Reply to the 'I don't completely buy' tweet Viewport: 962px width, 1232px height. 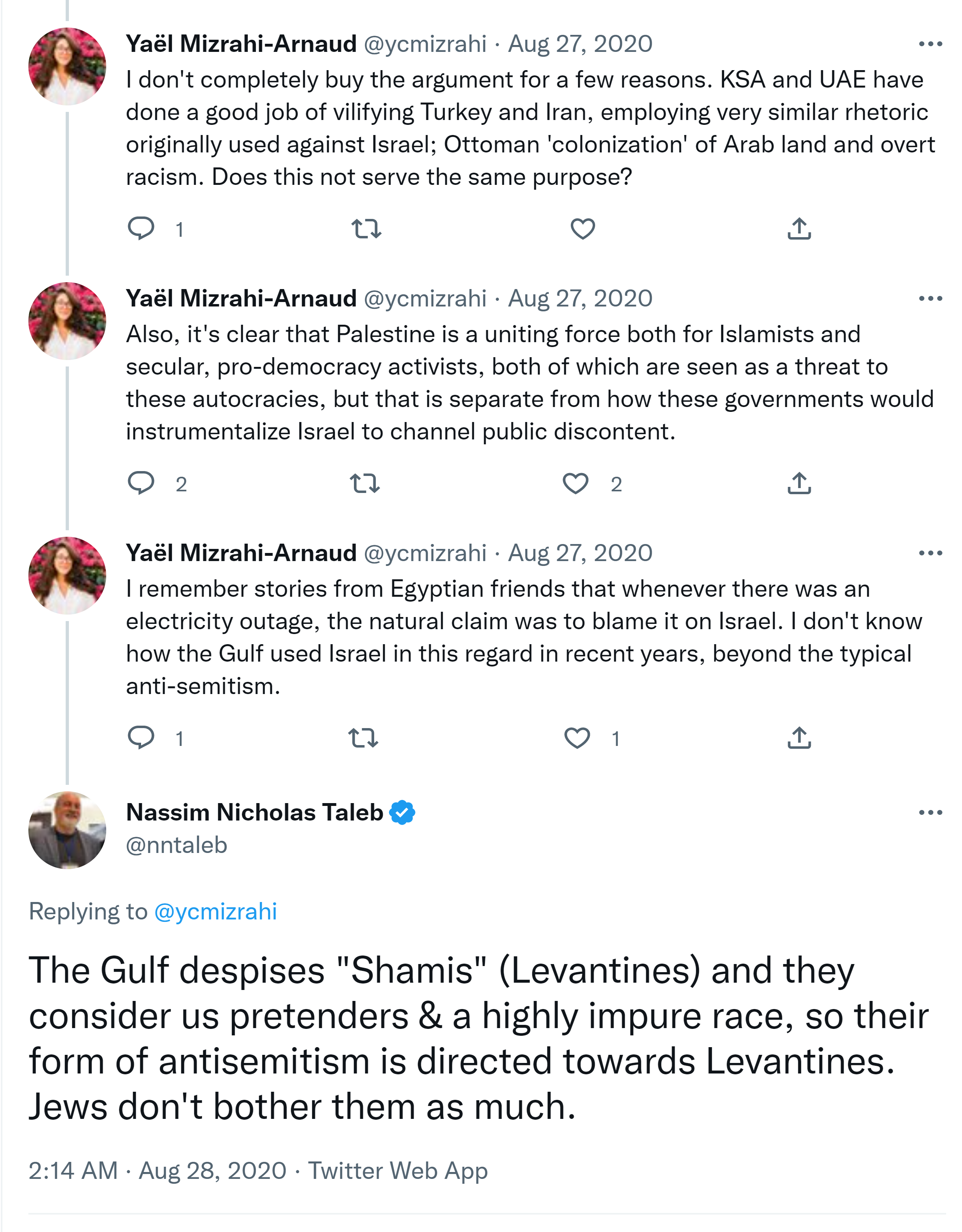(141, 229)
